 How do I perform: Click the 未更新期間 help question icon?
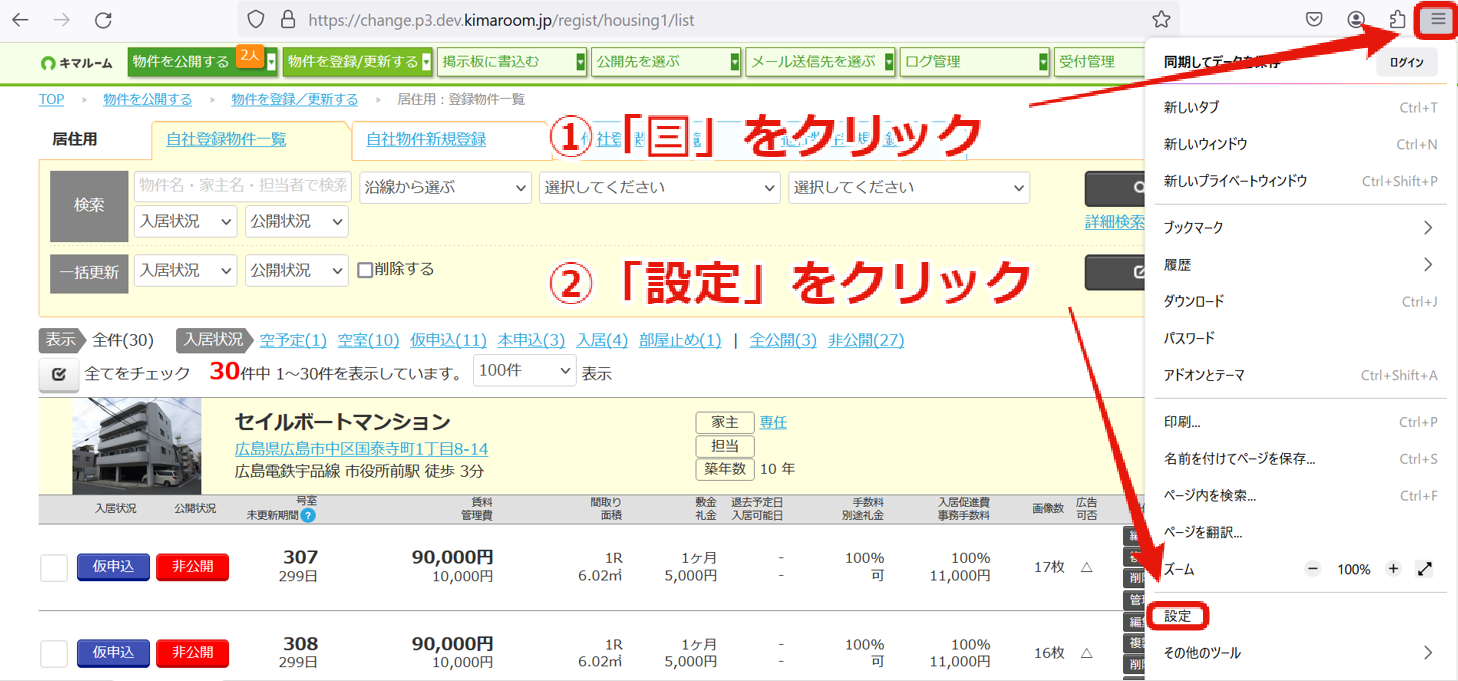tap(308, 516)
